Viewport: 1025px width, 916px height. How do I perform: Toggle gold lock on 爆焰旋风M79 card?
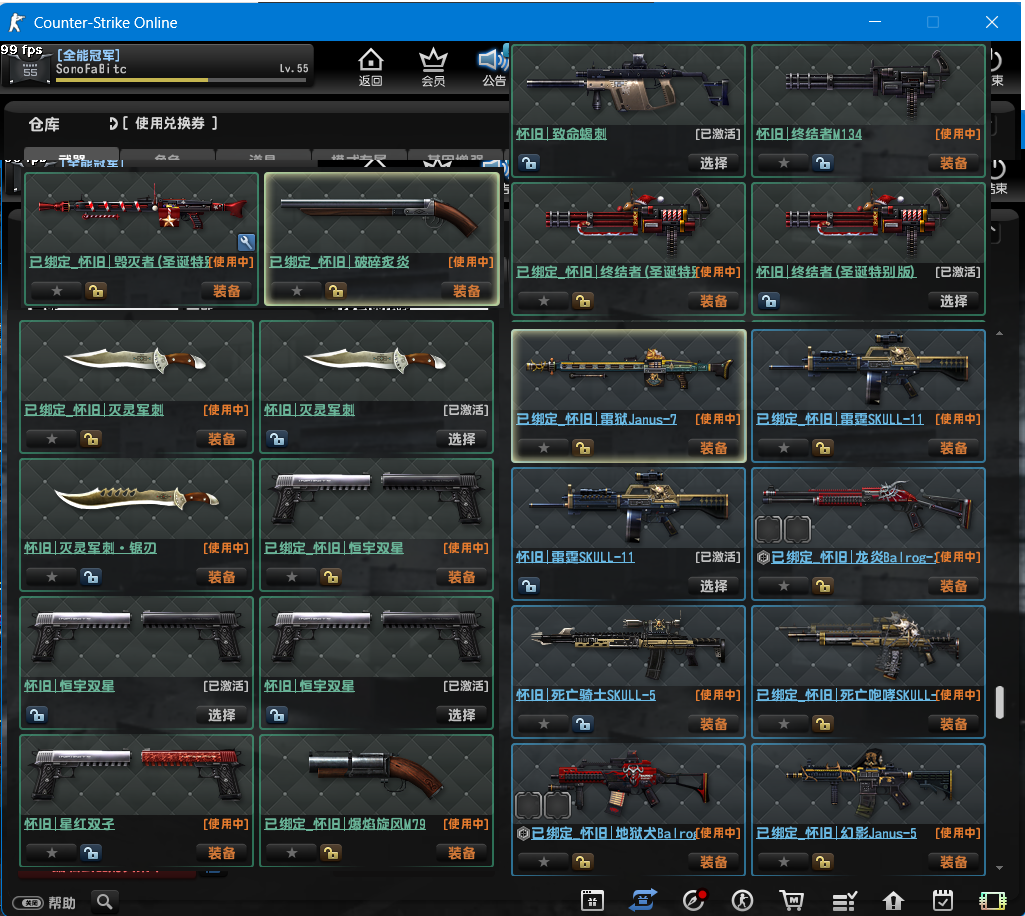click(331, 853)
